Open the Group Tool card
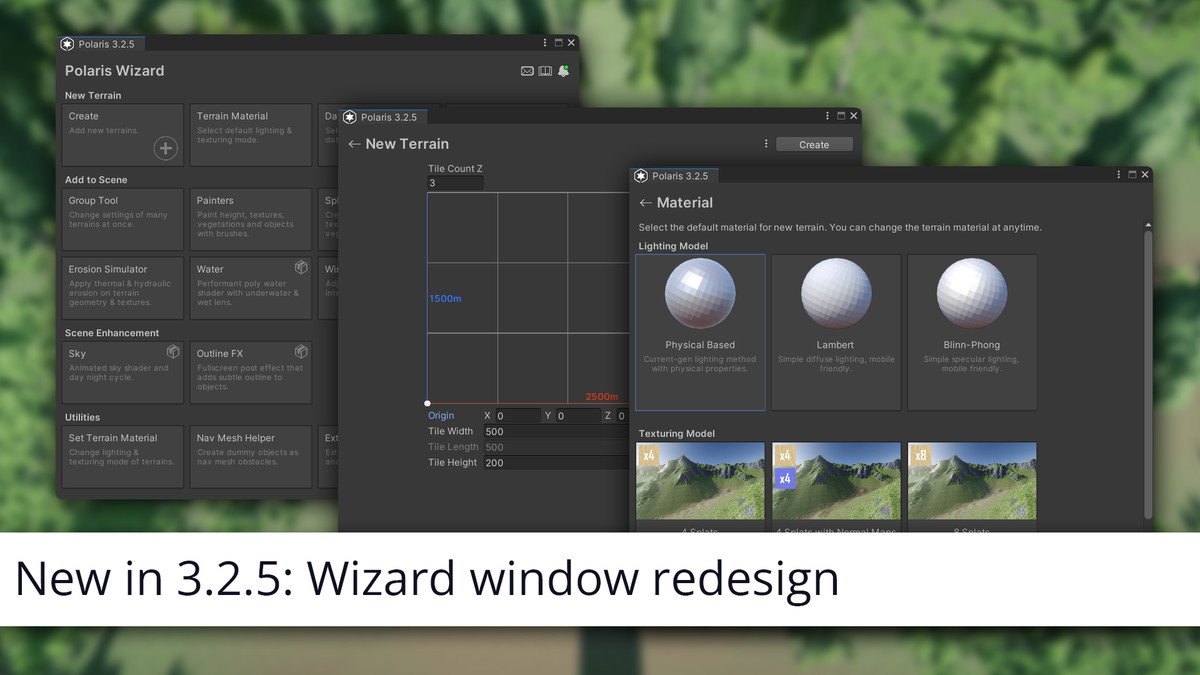The height and width of the screenshot is (675, 1200). (124, 219)
